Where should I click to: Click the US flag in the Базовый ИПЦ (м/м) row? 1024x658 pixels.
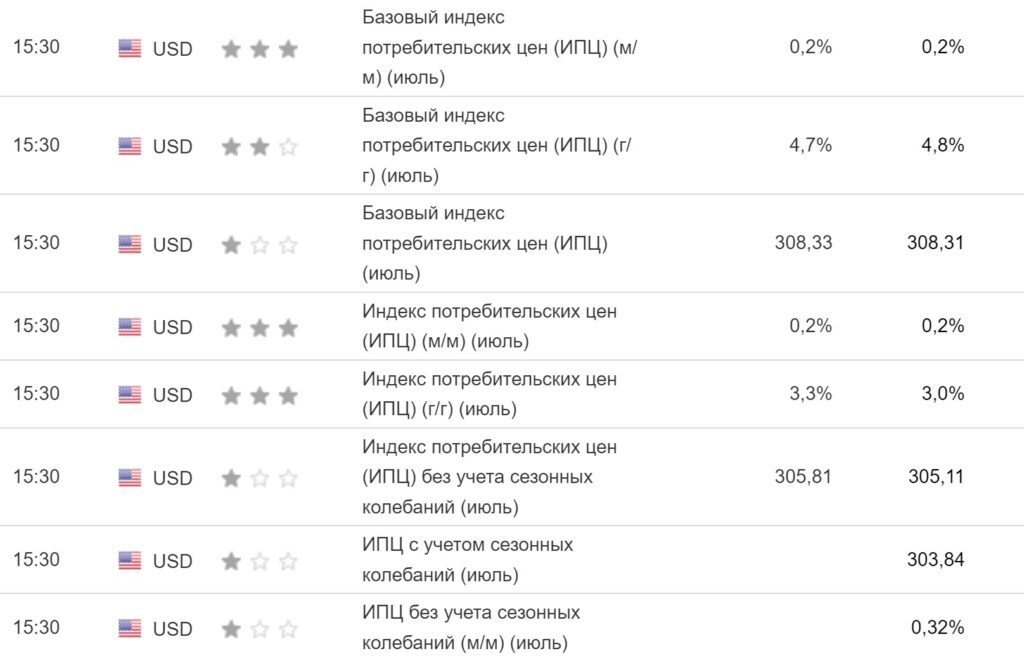tap(130, 48)
